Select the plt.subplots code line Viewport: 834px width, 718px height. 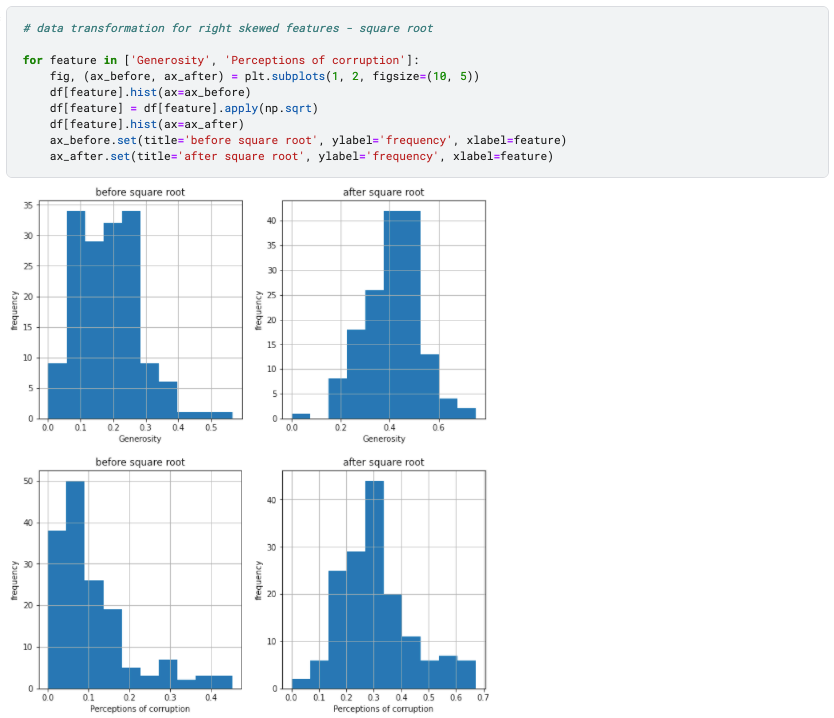tap(264, 76)
